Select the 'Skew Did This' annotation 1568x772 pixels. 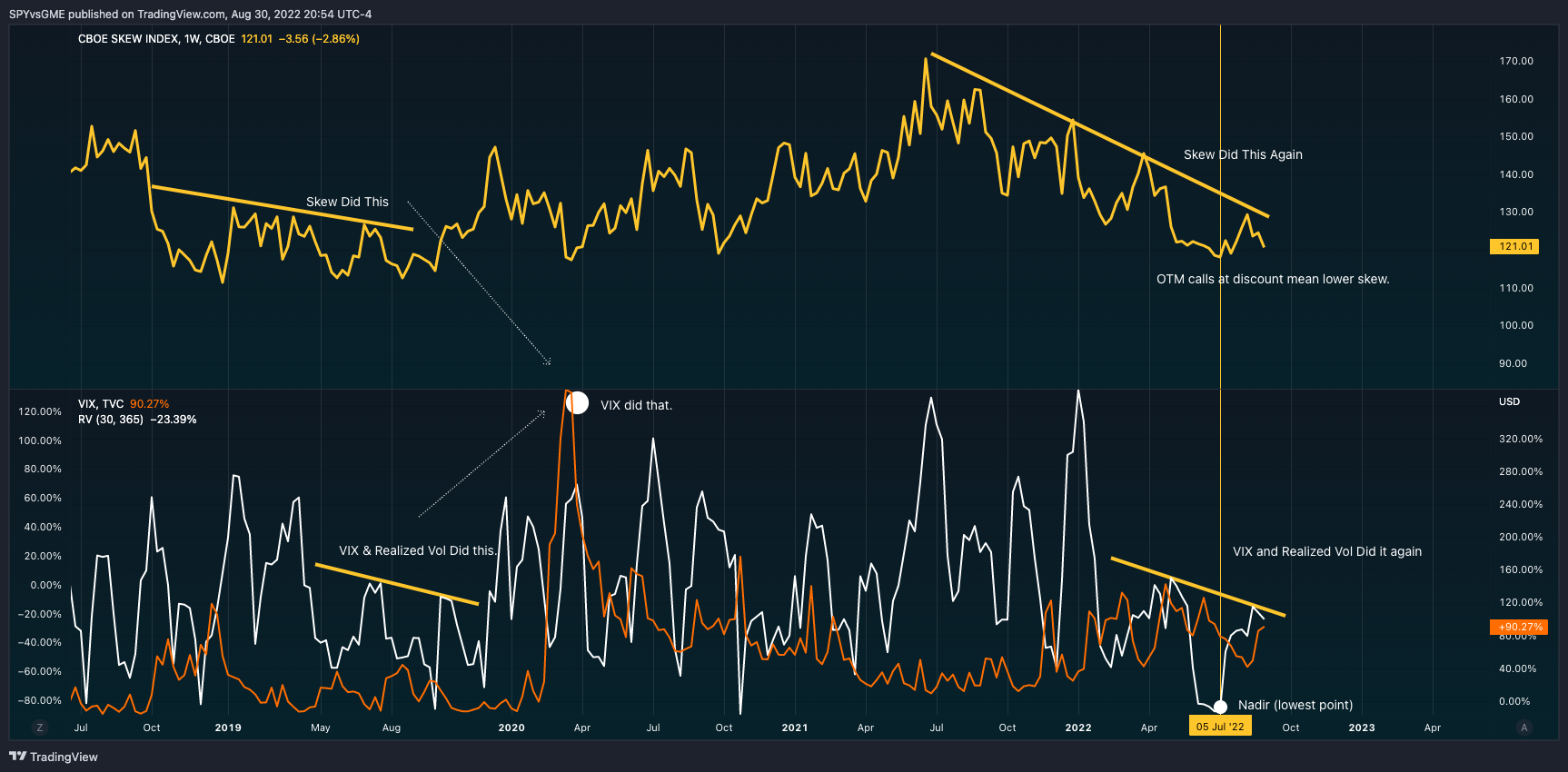coord(347,202)
